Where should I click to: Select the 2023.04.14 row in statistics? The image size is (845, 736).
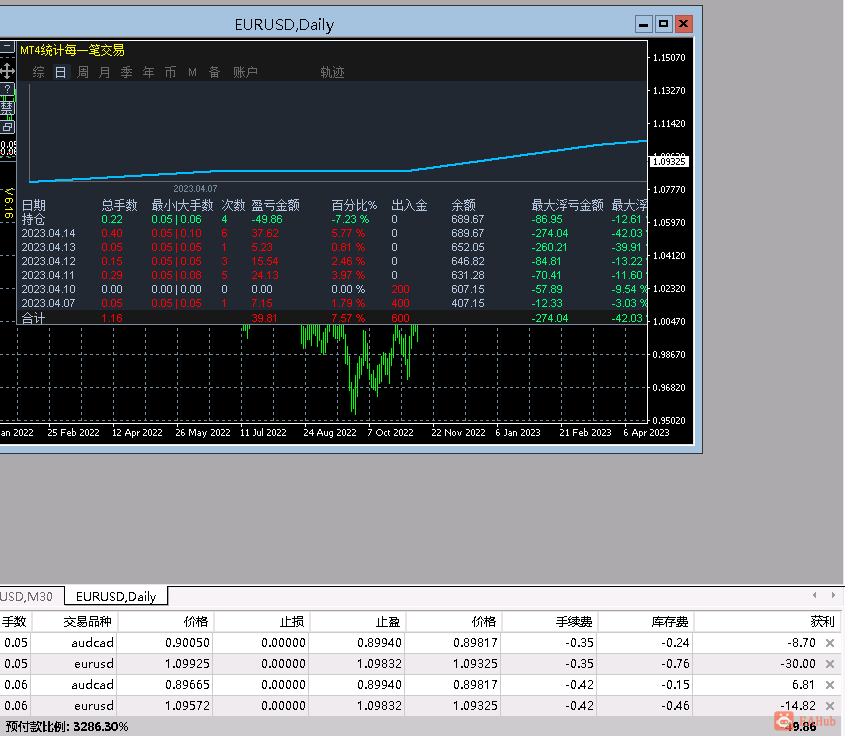49,233
